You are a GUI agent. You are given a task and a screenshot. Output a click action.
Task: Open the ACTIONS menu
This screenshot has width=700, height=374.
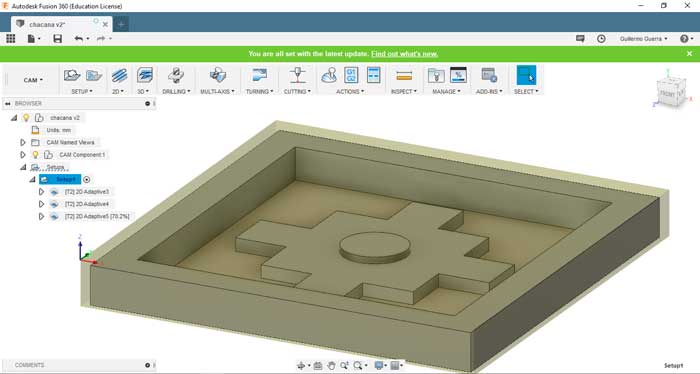tap(350, 91)
